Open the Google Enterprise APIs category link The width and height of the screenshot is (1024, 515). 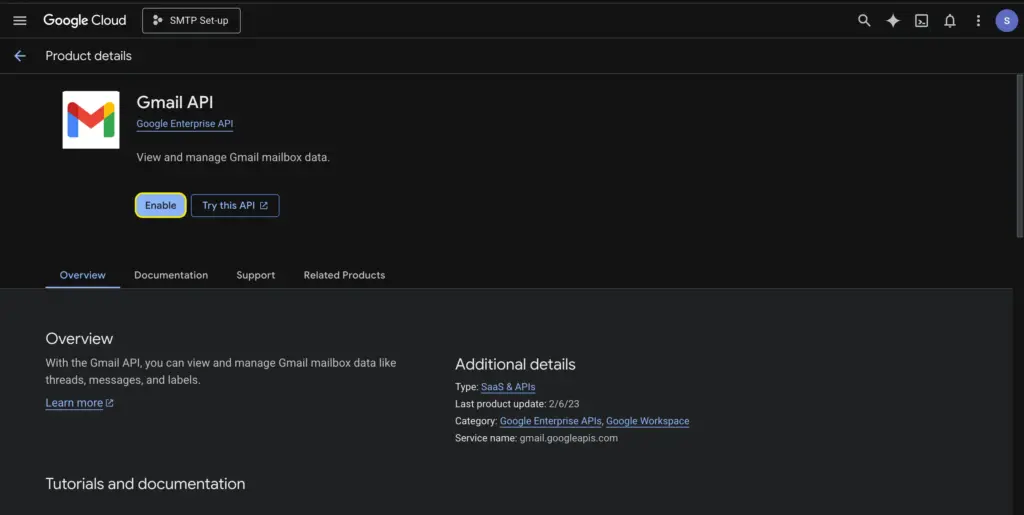click(x=551, y=421)
